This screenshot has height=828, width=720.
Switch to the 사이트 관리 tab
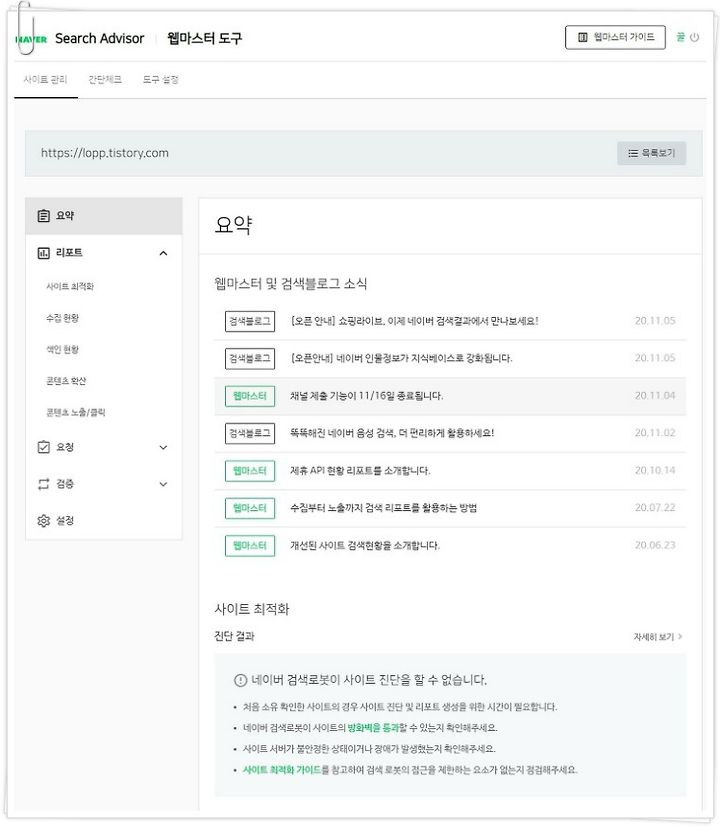[x=45, y=80]
